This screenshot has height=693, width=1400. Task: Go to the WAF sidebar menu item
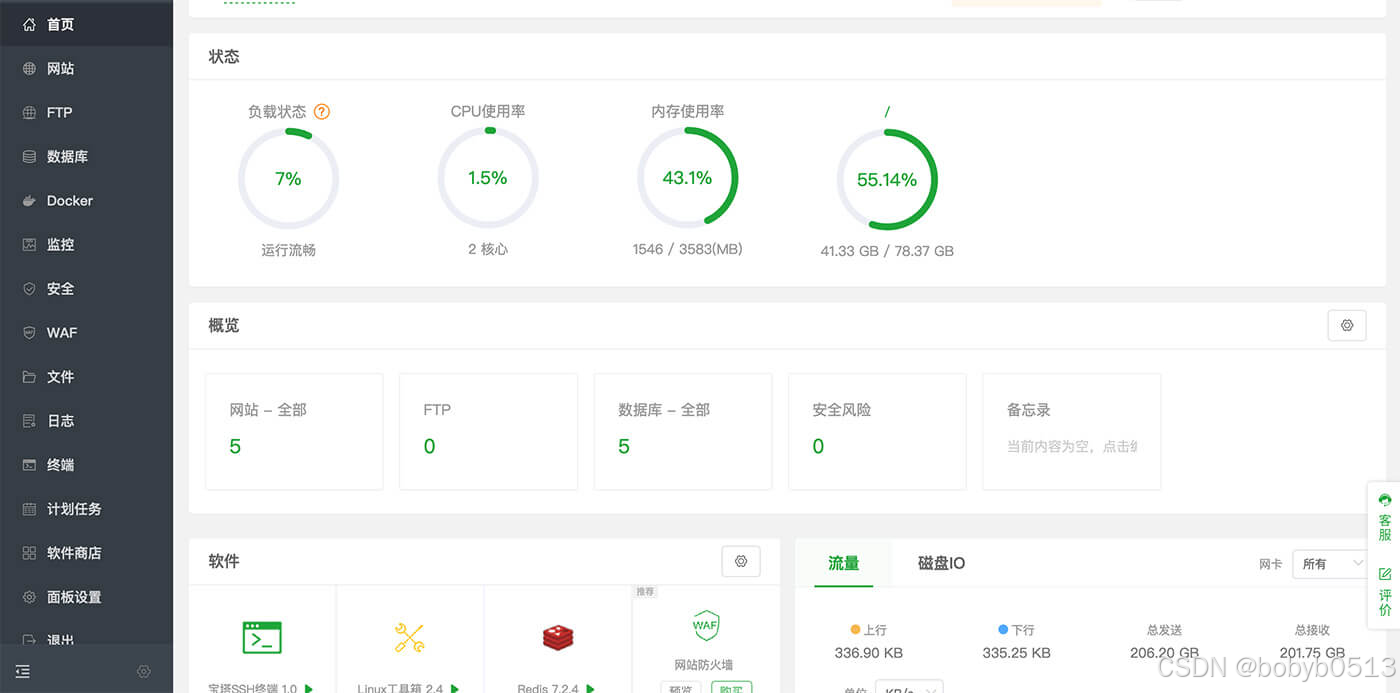(86, 332)
